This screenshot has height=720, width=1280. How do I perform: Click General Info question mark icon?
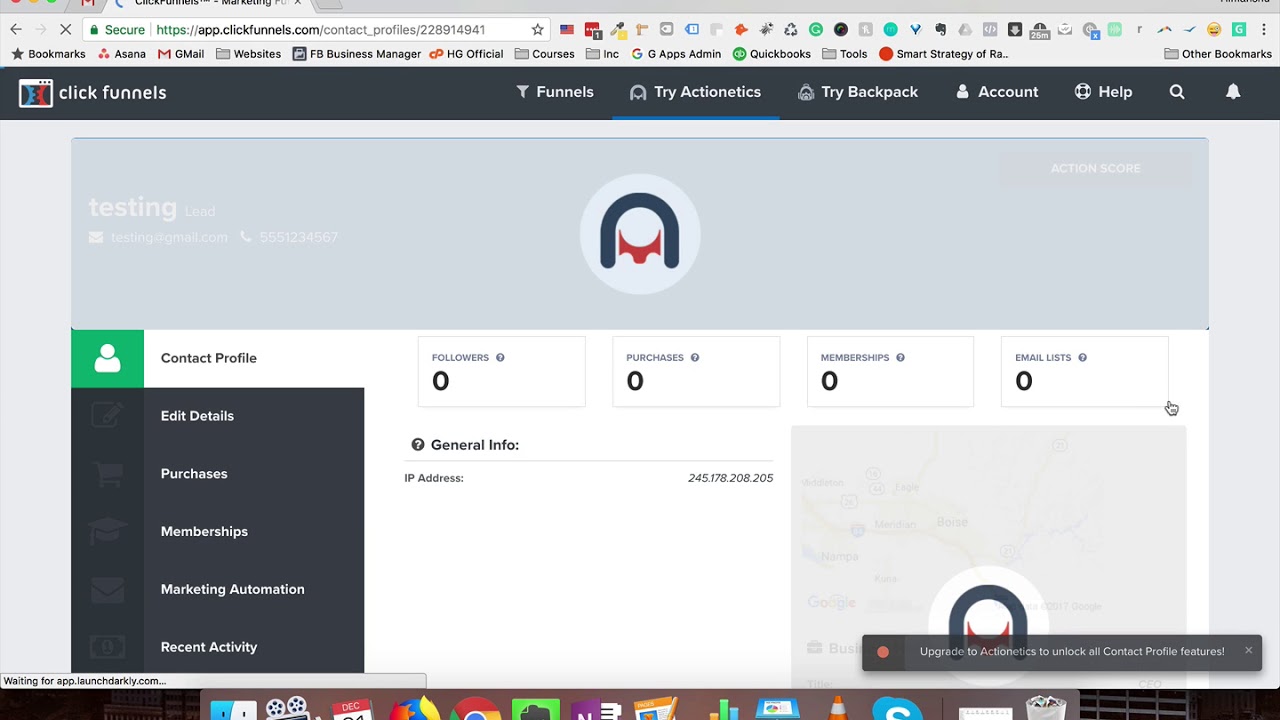tap(418, 445)
